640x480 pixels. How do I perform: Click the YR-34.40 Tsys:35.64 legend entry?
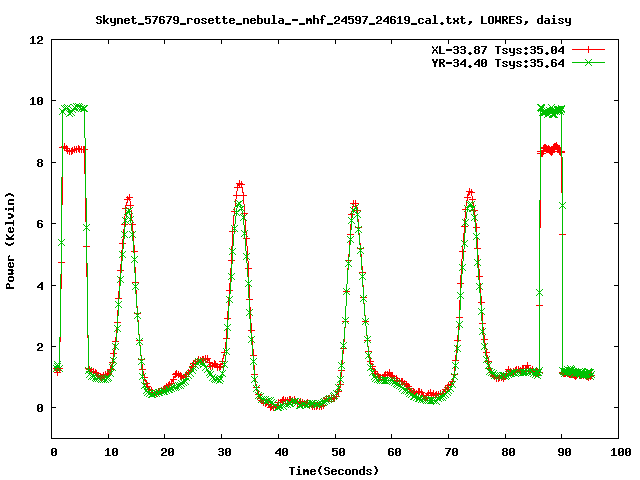click(x=498, y=63)
